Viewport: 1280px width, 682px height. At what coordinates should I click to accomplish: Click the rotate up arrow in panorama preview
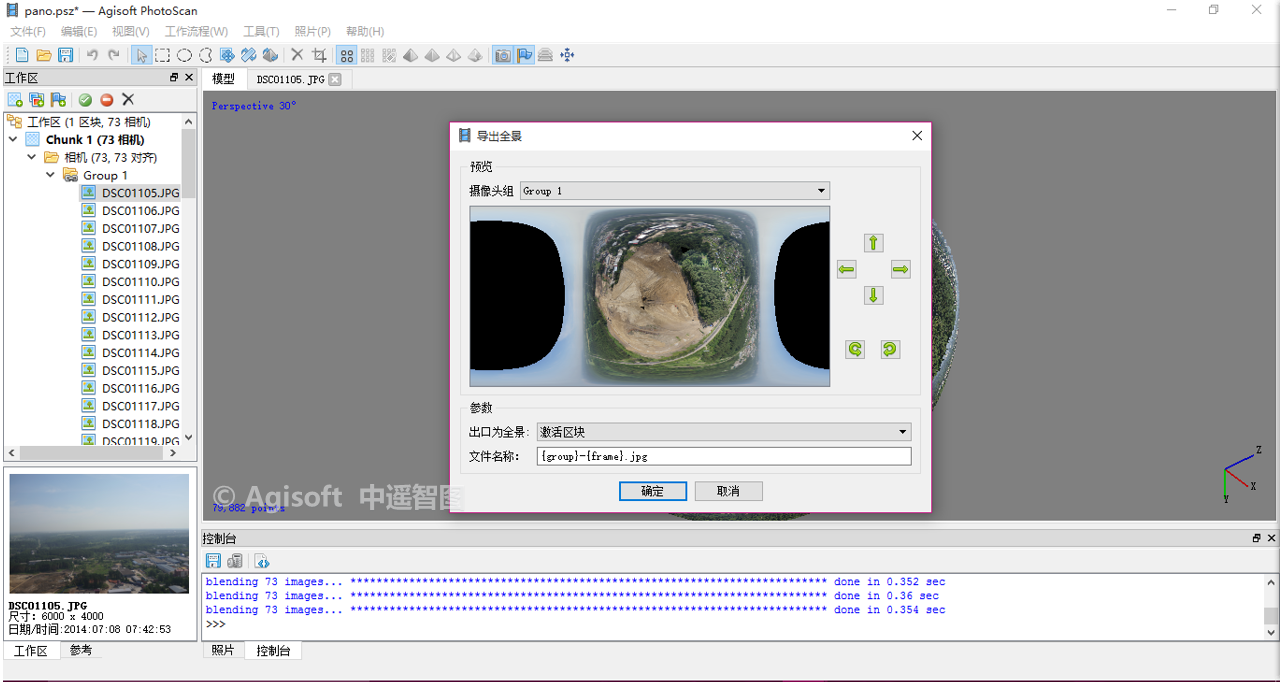(x=873, y=243)
